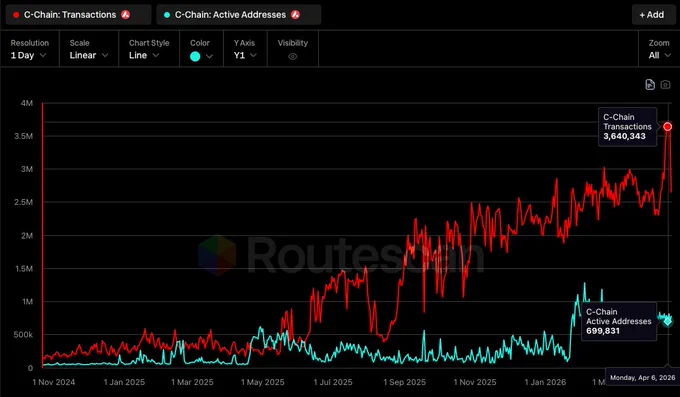This screenshot has width=680, height=397.
Task: Click the 4M y-axis label
Action: [27, 103]
